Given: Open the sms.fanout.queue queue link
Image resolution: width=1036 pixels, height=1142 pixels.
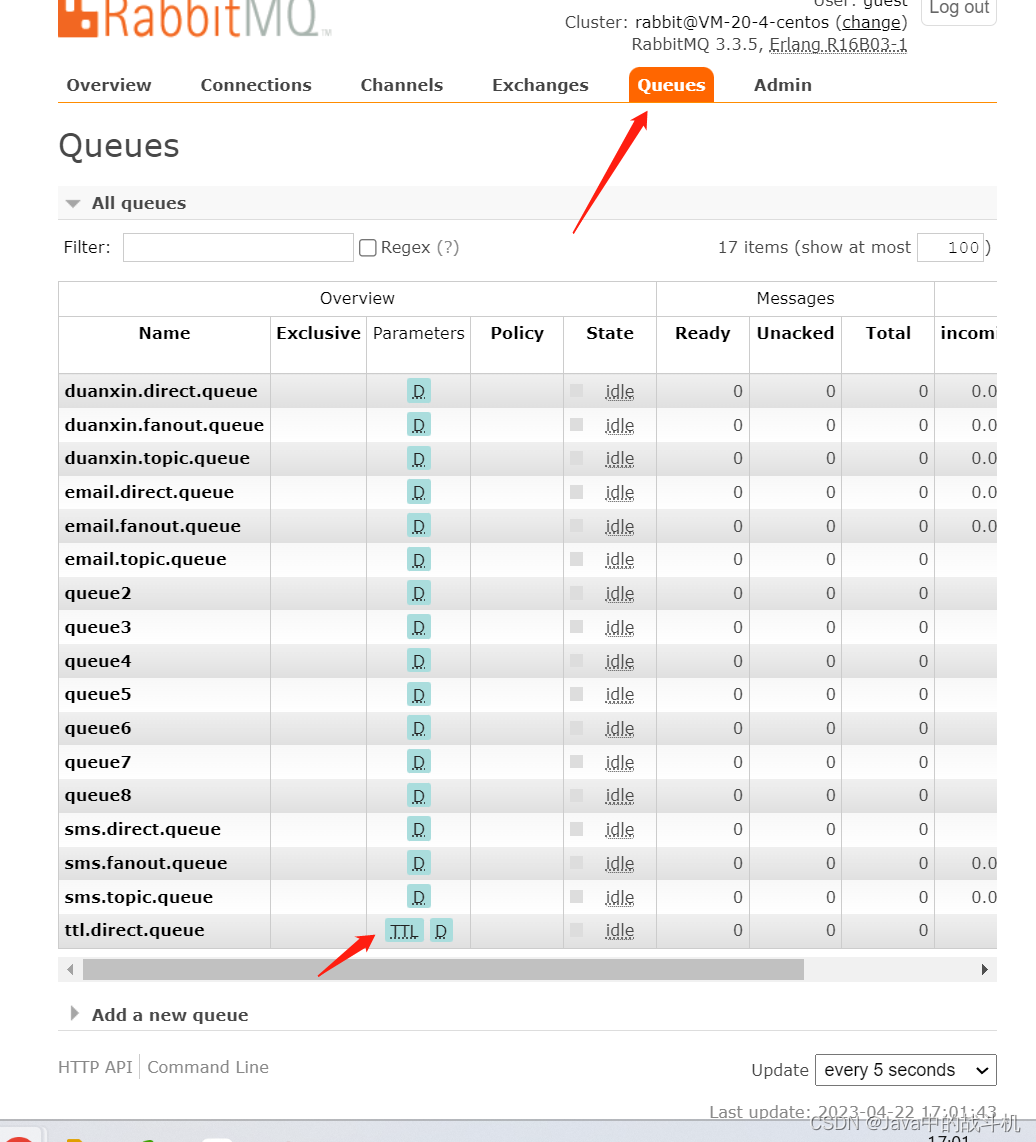Looking at the screenshot, I should tap(146, 863).
